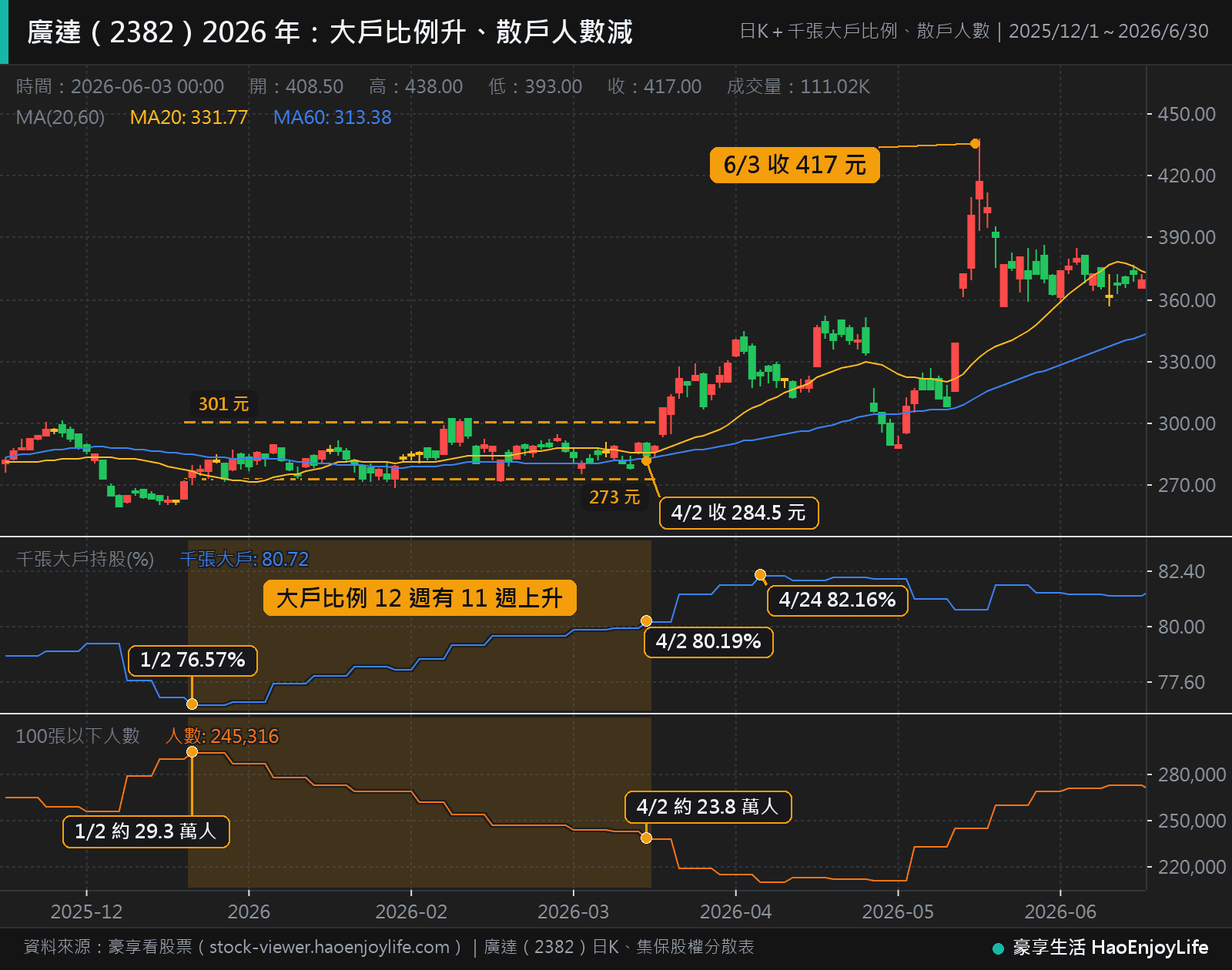Click the 301 元 resistance label

pos(223,404)
